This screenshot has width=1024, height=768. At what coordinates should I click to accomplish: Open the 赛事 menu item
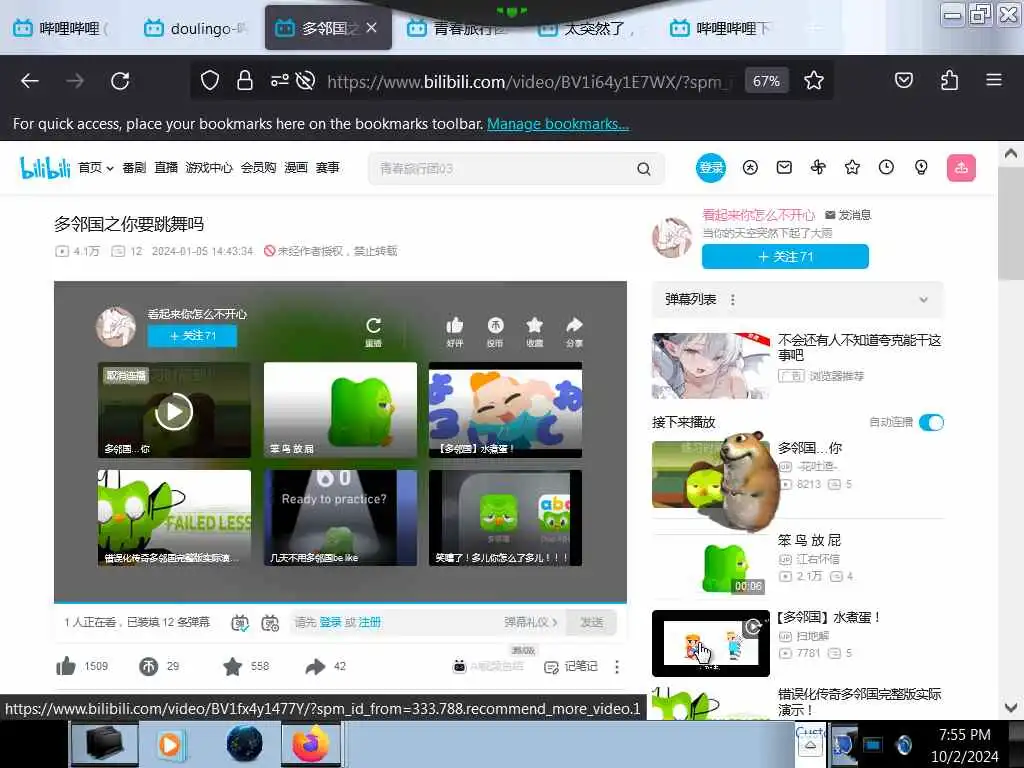(x=328, y=168)
